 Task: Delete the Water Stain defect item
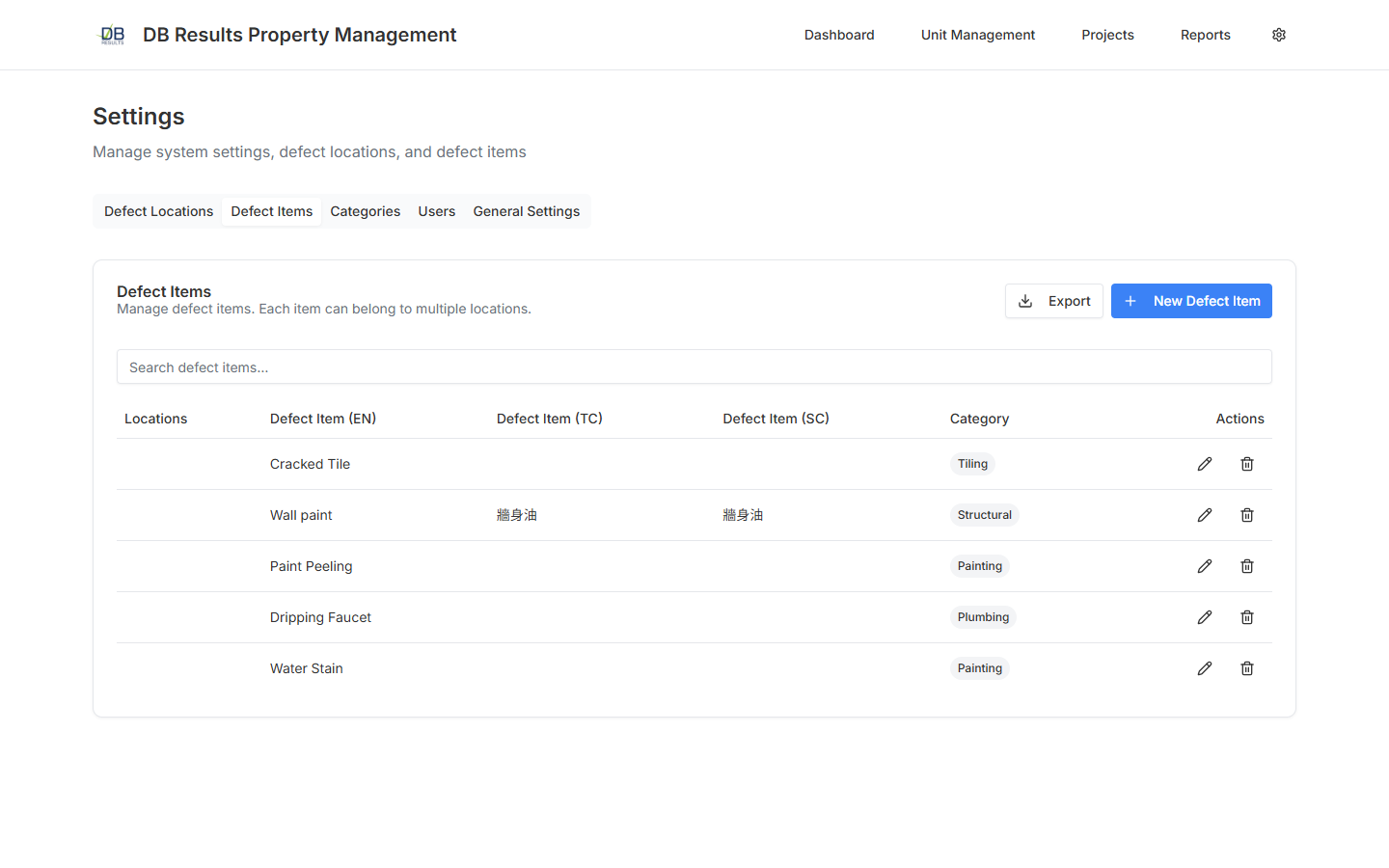[1247, 668]
